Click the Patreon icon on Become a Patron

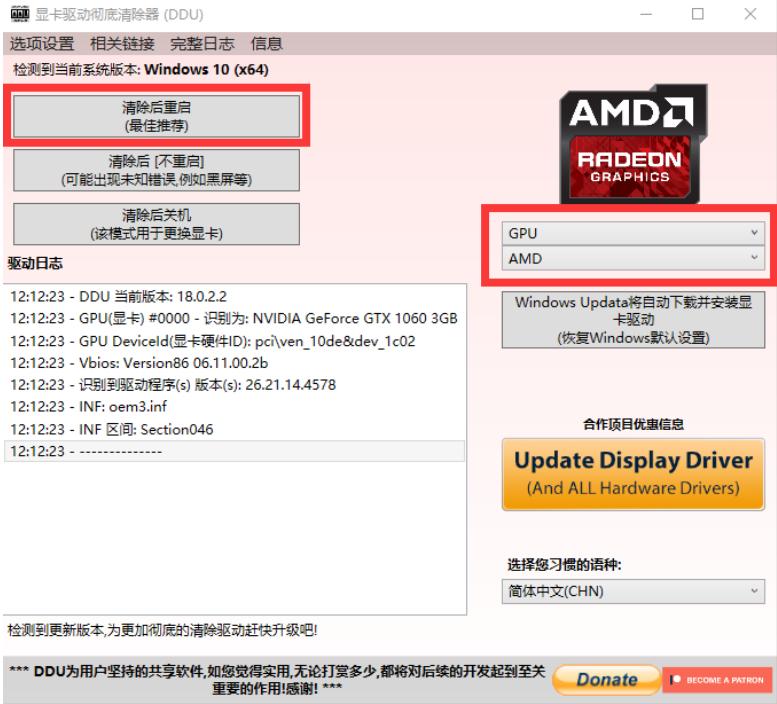tap(676, 680)
